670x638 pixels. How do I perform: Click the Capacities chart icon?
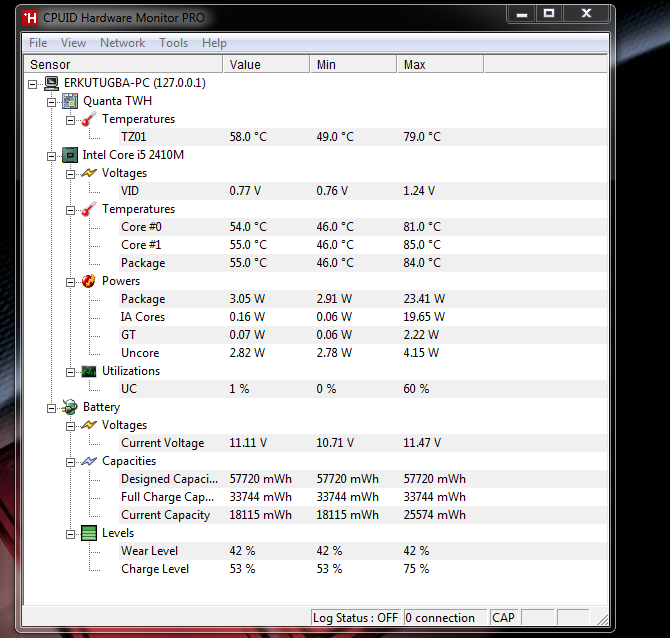tap(89, 462)
